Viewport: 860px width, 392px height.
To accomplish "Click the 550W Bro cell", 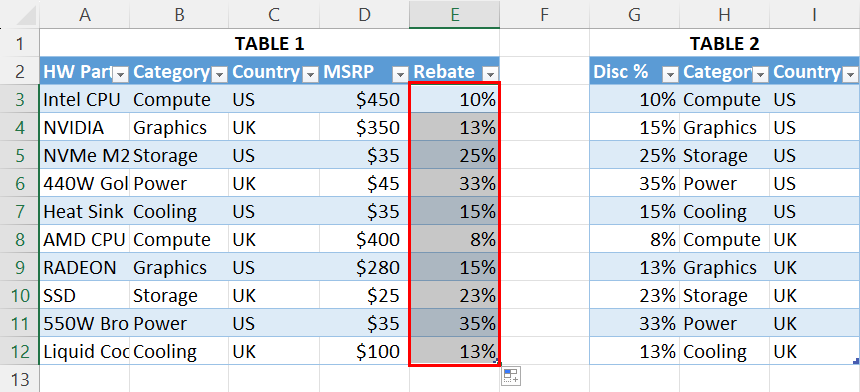I will click(84, 323).
